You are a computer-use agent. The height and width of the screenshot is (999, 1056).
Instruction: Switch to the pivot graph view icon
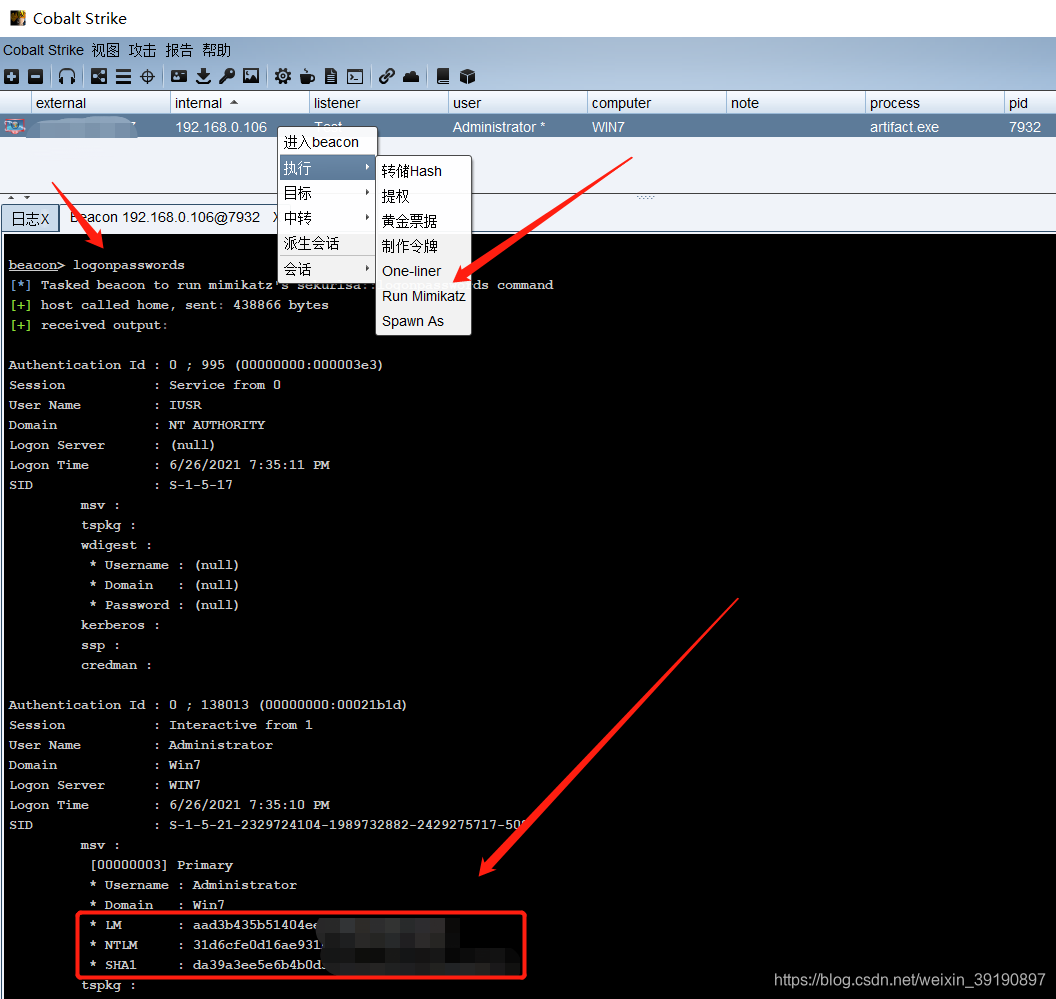(x=99, y=76)
